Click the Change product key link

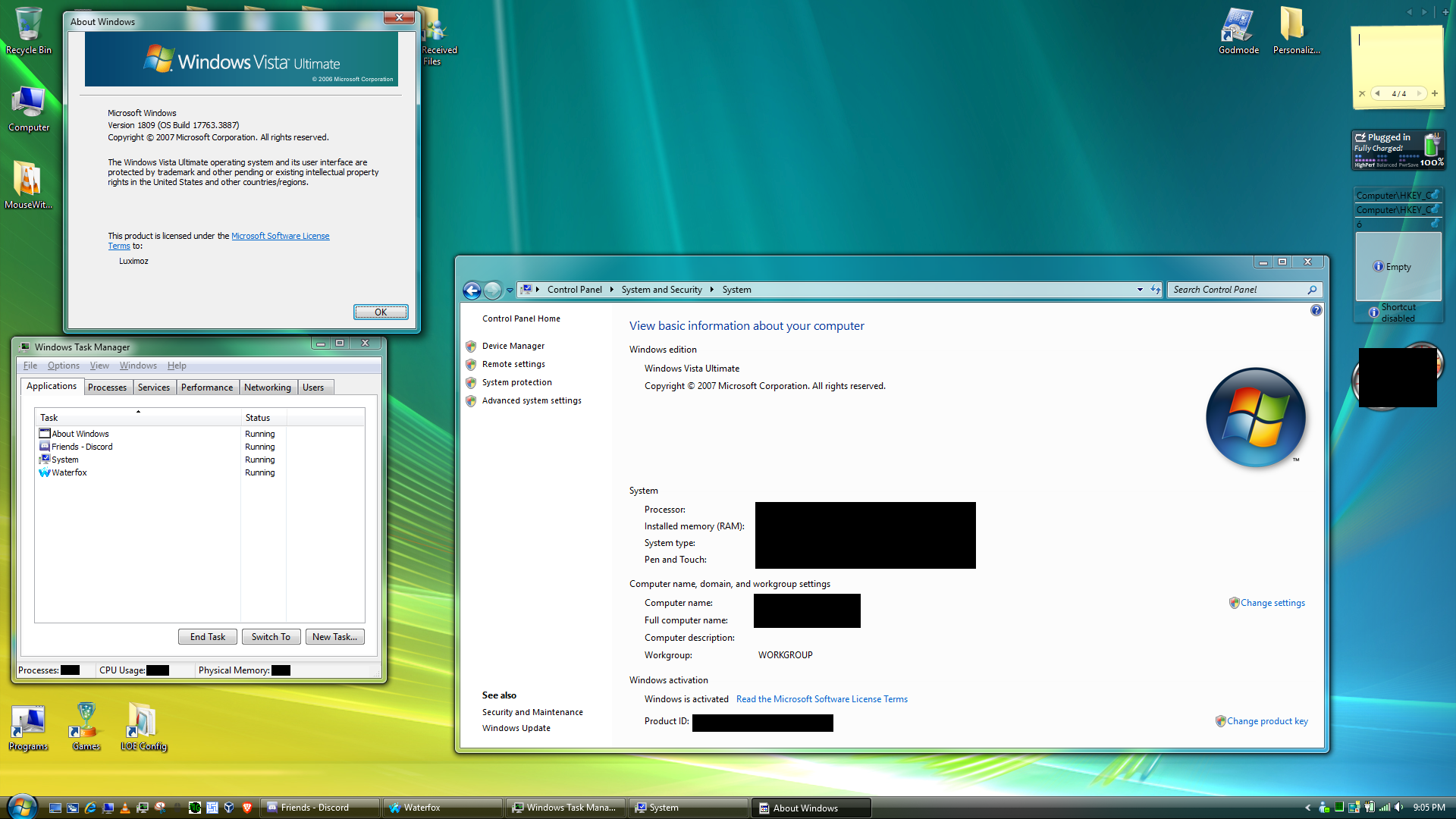click(1267, 721)
